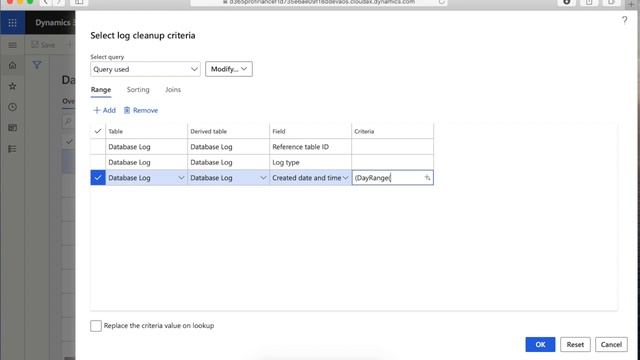Viewport: 640px width, 360px height.
Task: Click the Field column header
Action: [x=310, y=131]
